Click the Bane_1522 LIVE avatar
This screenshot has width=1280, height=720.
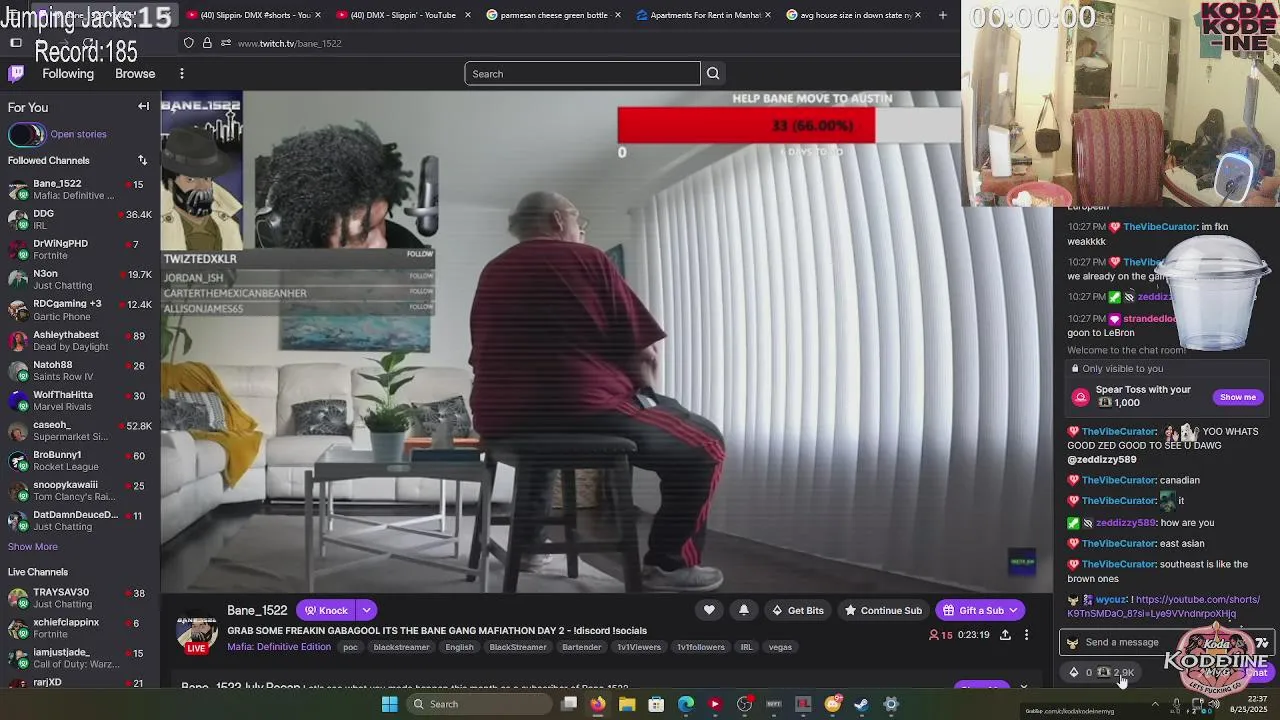[x=197, y=634]
